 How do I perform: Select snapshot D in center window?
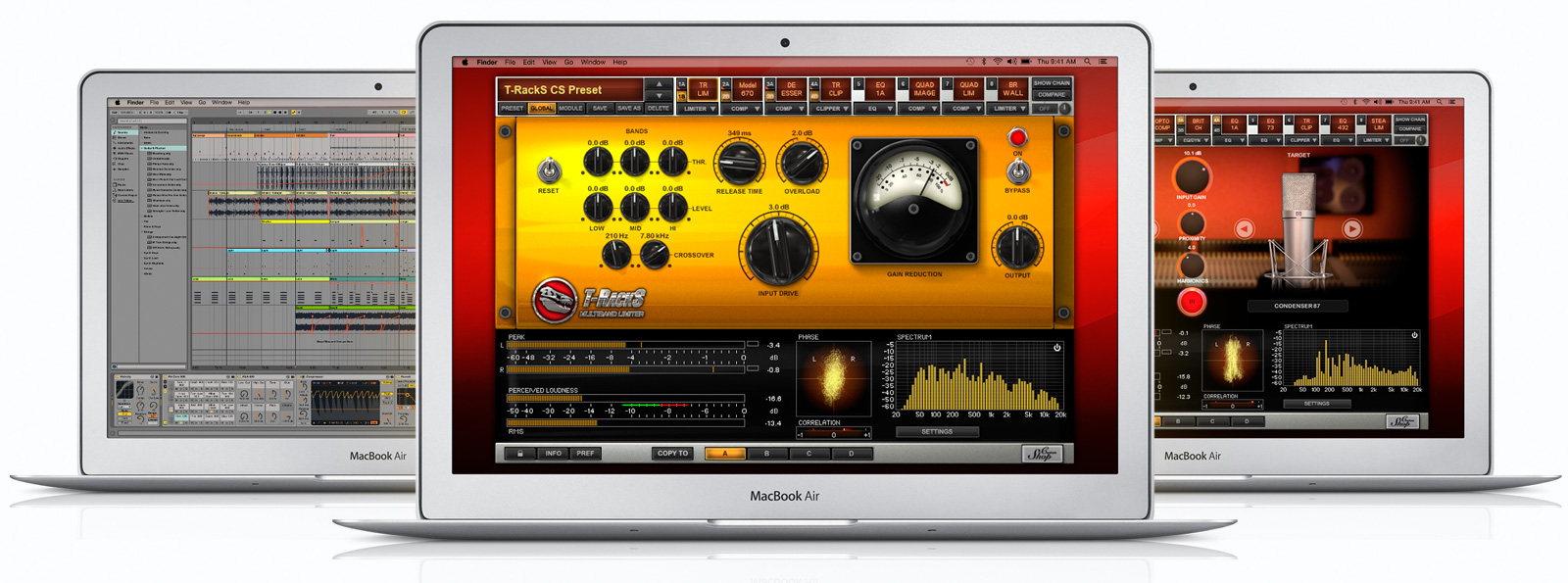[852, 454]
